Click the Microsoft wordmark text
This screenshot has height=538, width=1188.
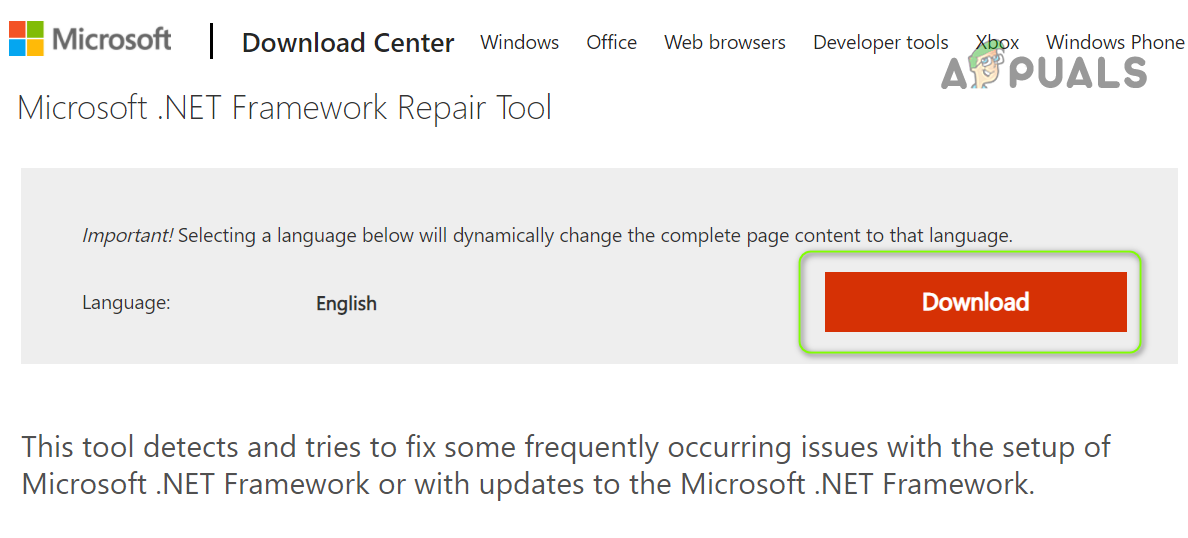[x=112, y=40]
